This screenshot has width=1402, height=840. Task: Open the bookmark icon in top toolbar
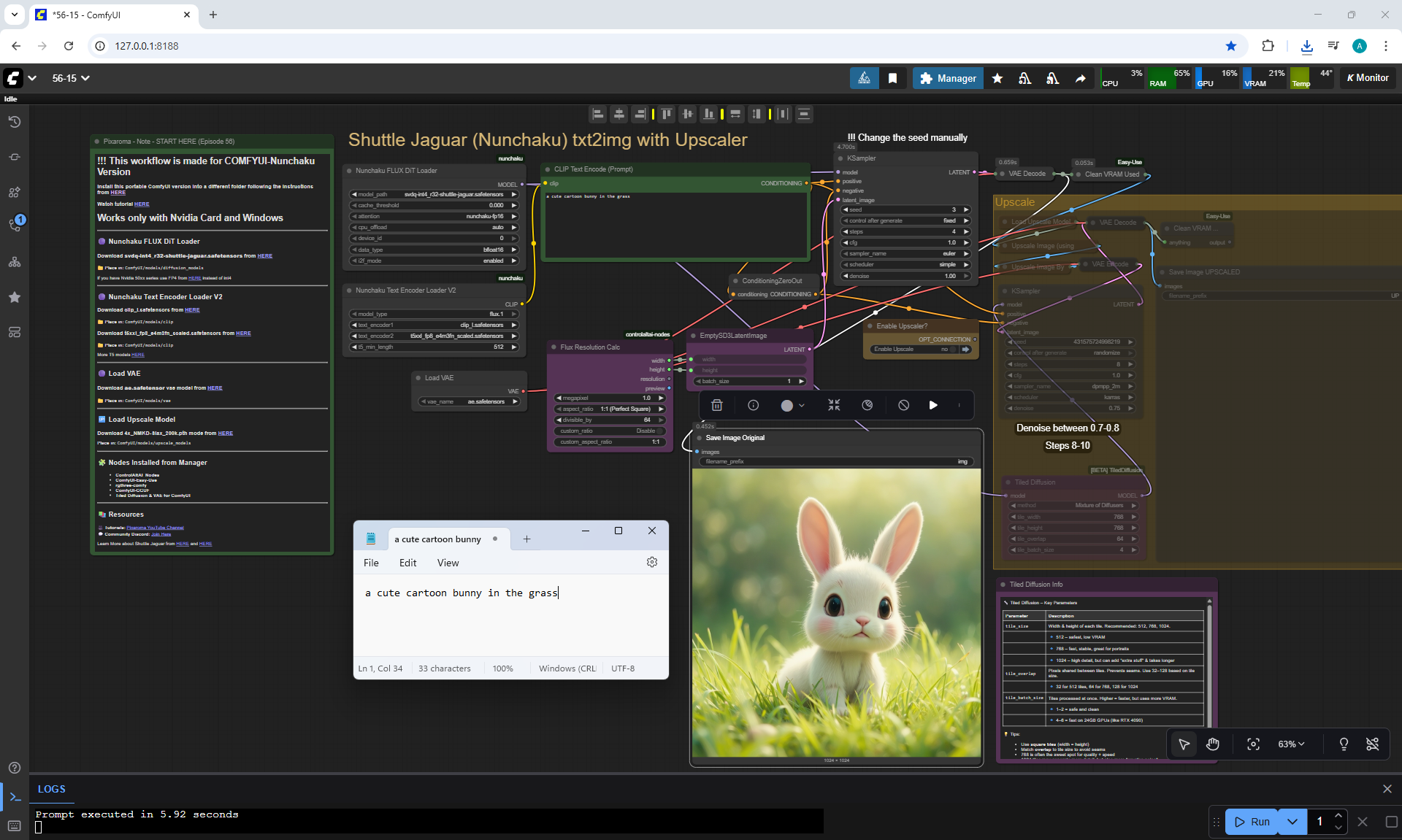pyautogui.click(x=892, y=78)
